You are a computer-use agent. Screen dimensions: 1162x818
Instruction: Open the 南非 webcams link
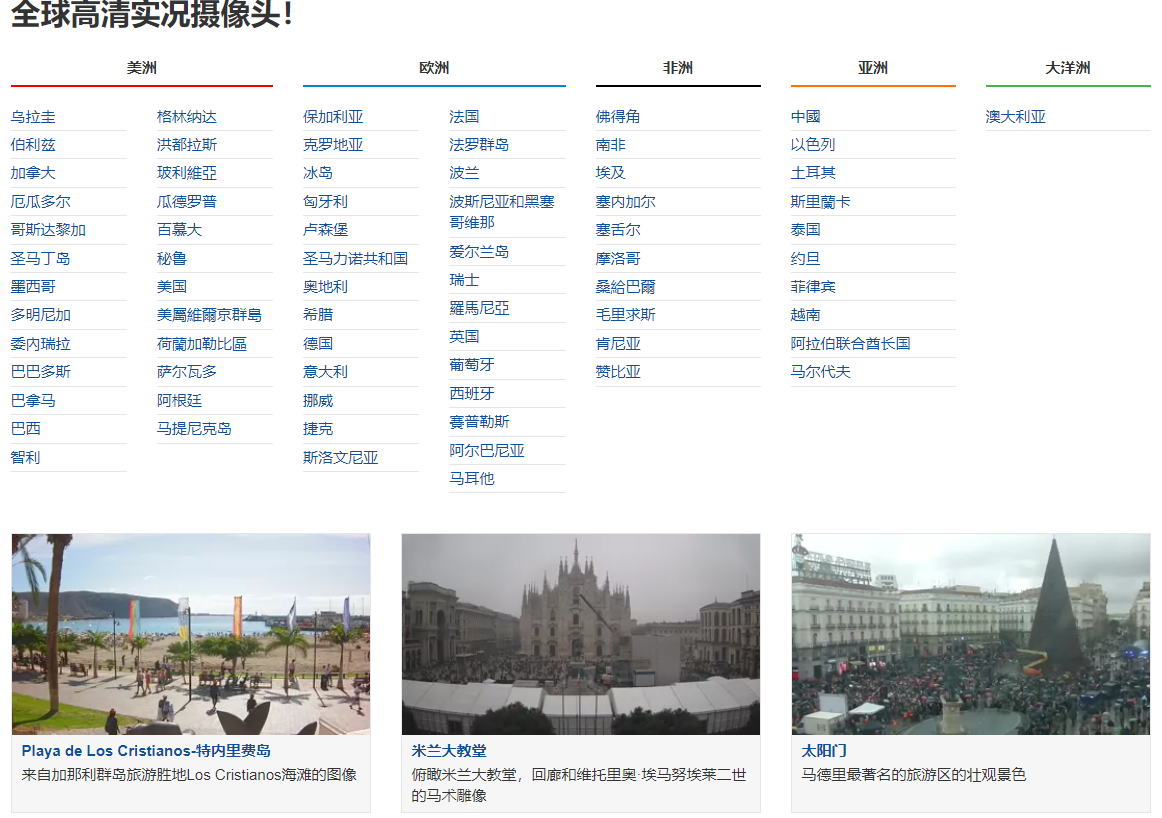click(611, 145)
